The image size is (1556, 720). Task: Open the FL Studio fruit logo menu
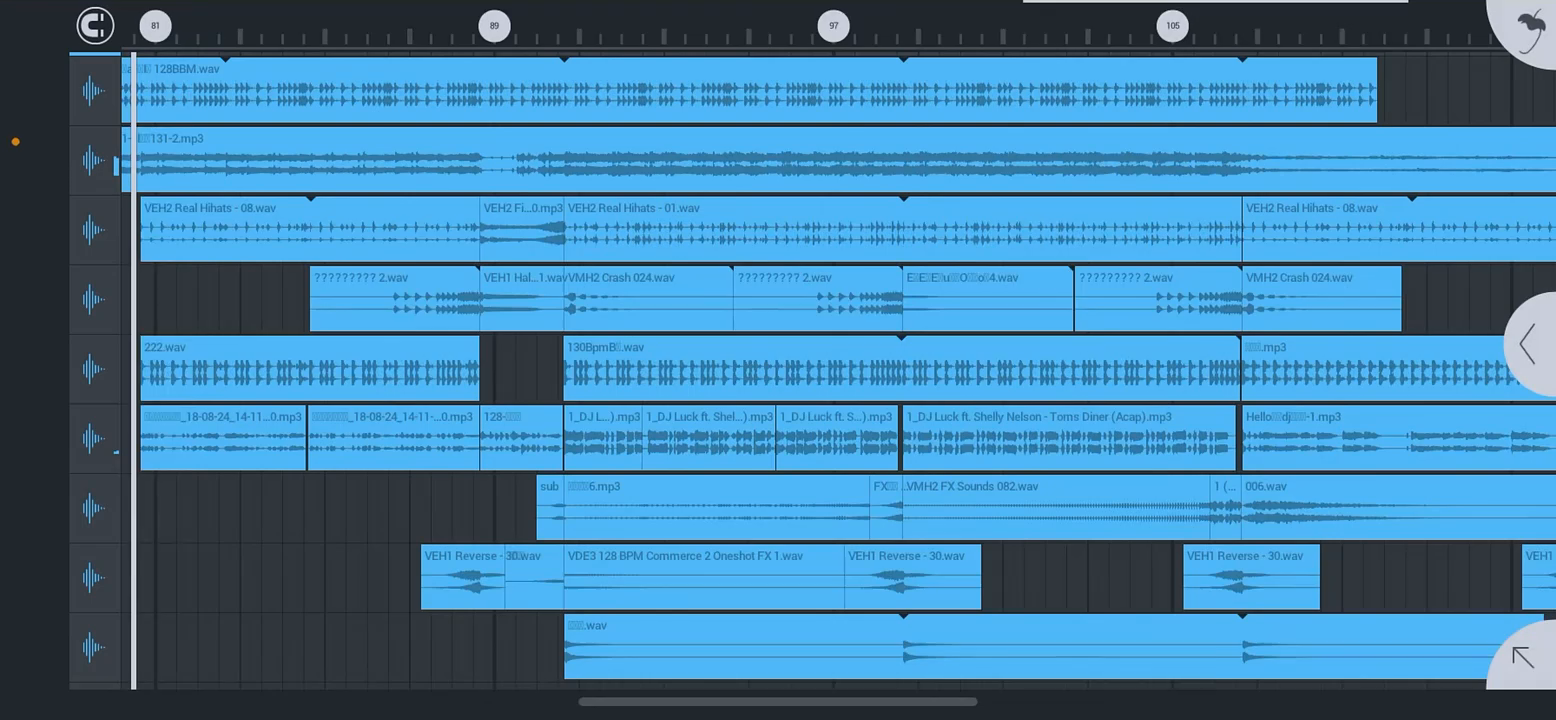[1529, 30]
